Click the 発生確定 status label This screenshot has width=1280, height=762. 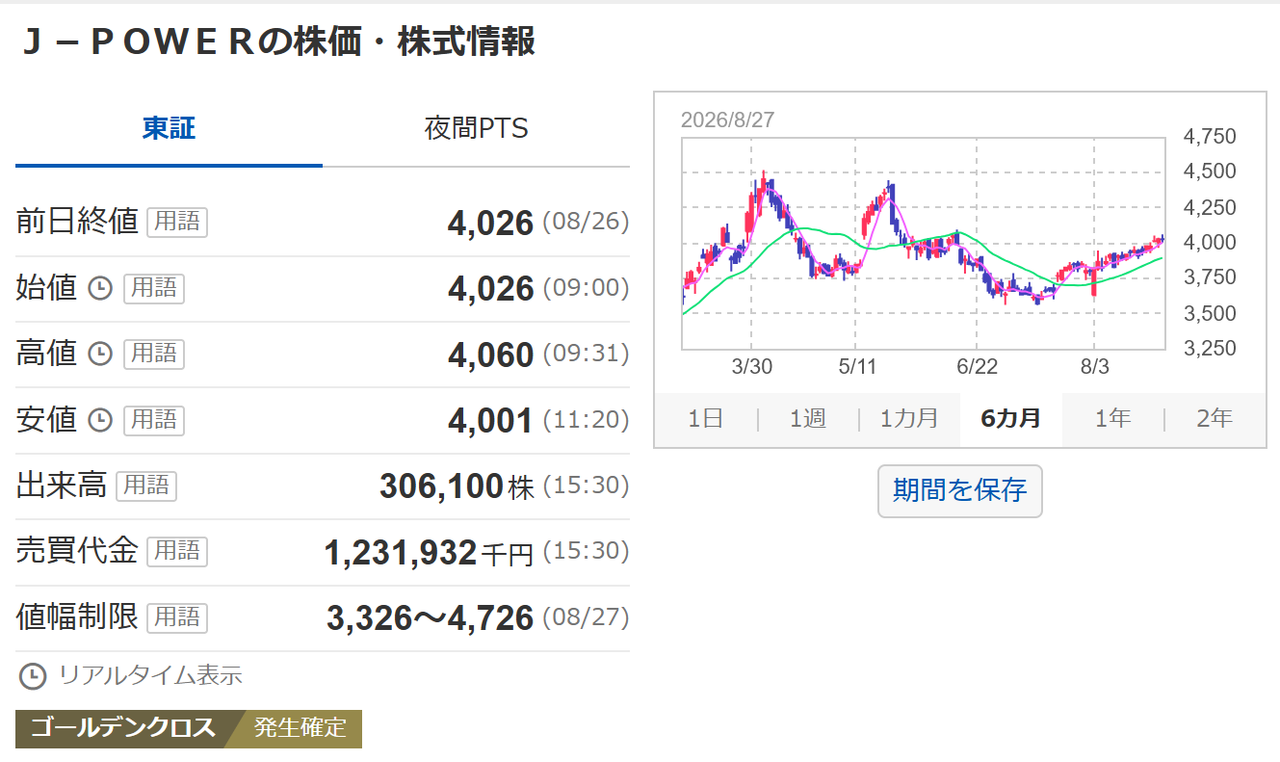pyautogui.click(x=300, y=729)
